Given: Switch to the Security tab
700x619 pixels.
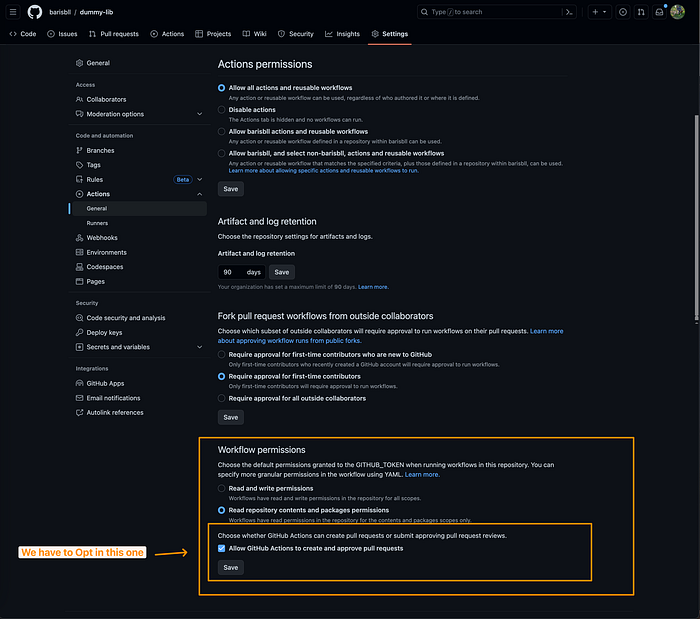Looking at the screenshot, I should pyautogui.click(x=296, y=34).
